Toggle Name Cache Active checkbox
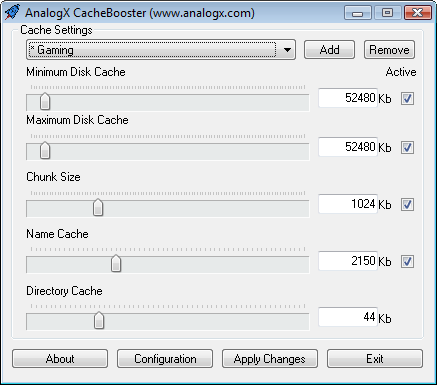Image resolution: width=437 pixels, height=385 pixels. click(407, 262)
